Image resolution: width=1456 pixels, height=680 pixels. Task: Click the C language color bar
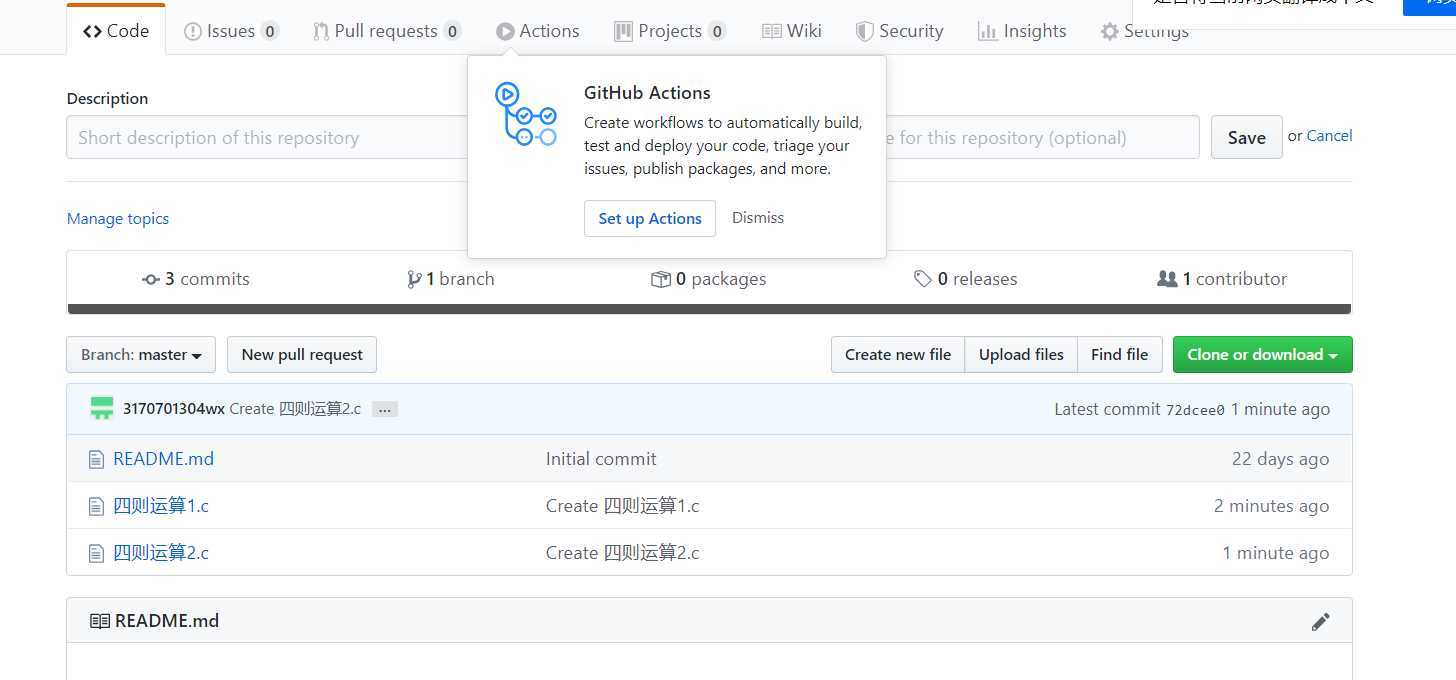tap(709, 309)
